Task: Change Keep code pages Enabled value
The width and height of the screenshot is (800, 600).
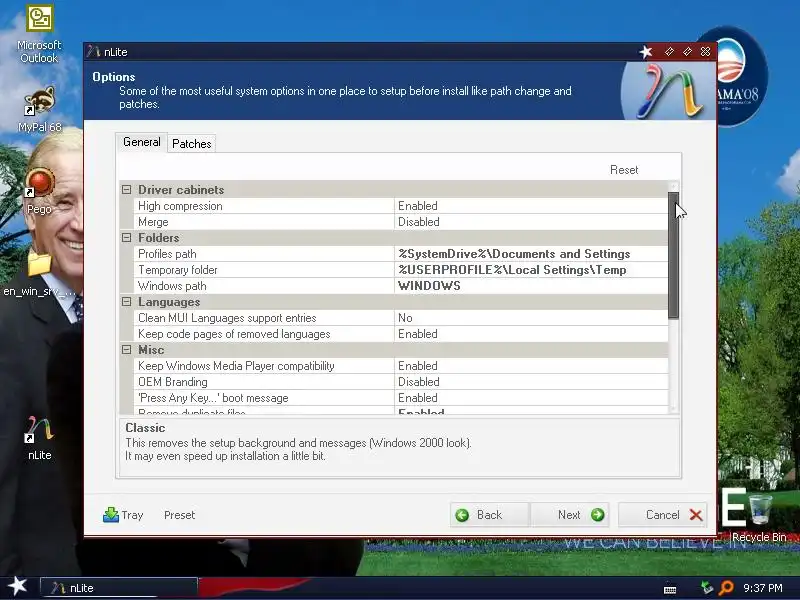Action: (x=531, y=334)
